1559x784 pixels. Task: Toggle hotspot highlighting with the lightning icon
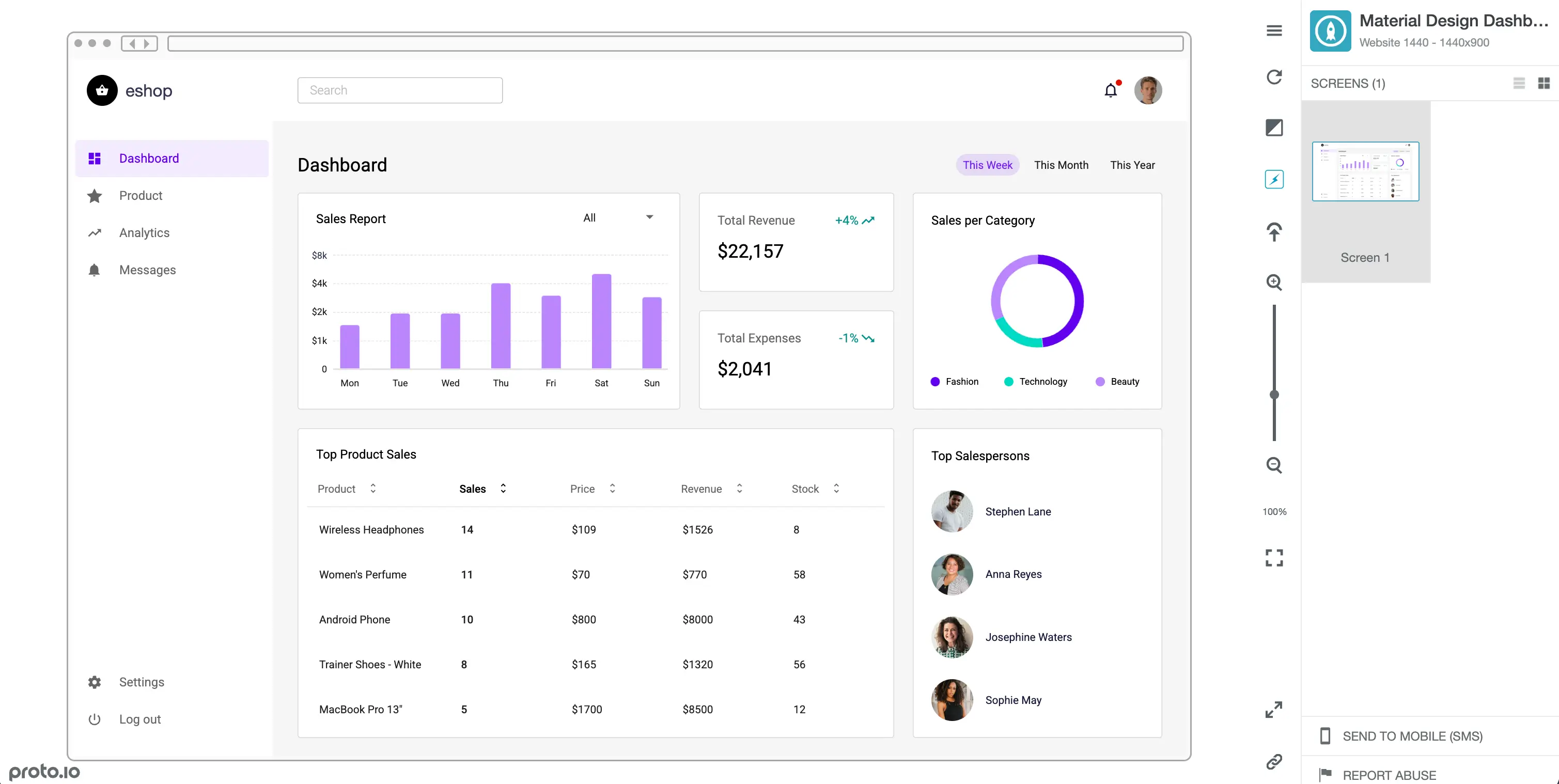1274,179
